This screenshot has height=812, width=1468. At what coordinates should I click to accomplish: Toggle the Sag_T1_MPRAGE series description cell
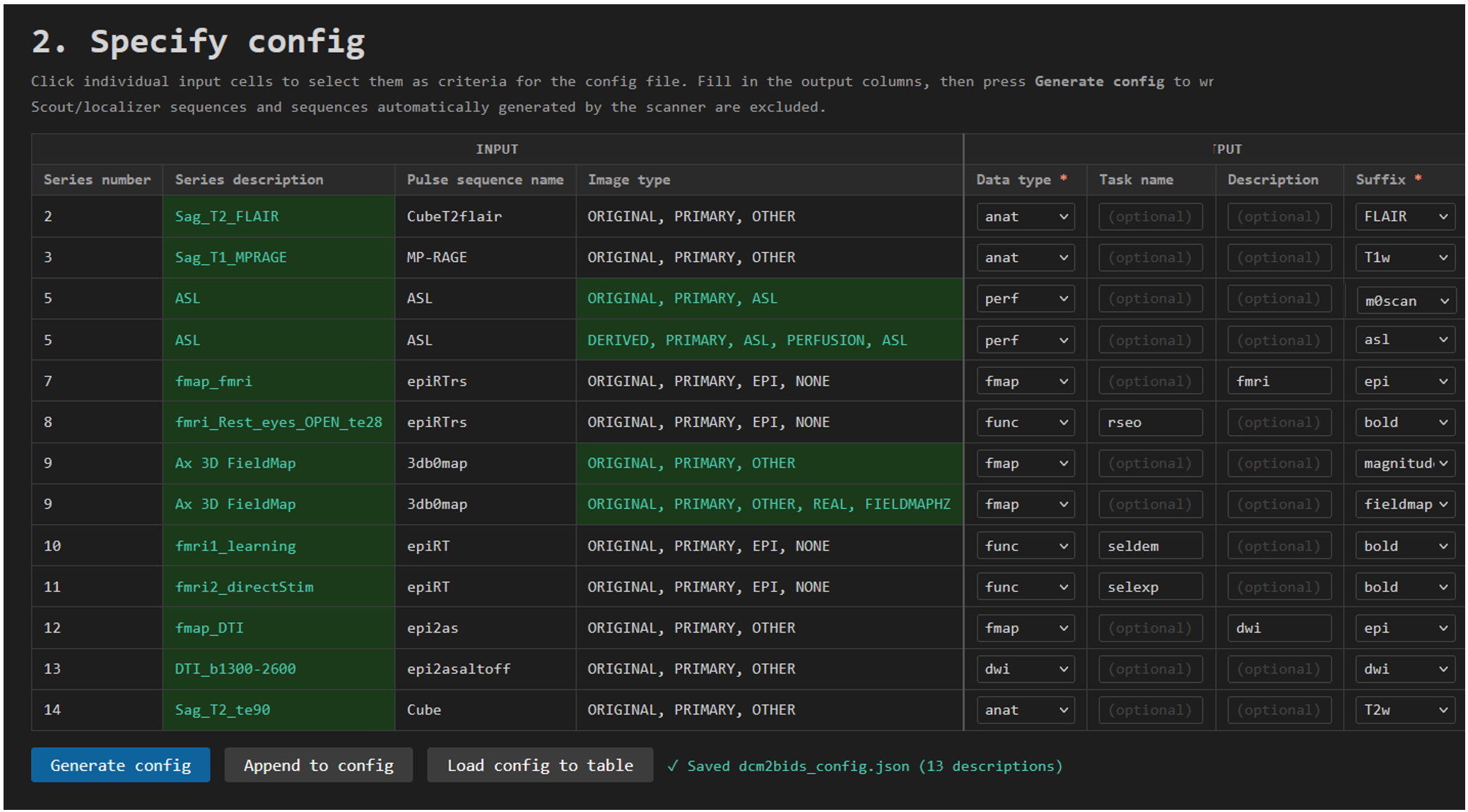point(278,258)
